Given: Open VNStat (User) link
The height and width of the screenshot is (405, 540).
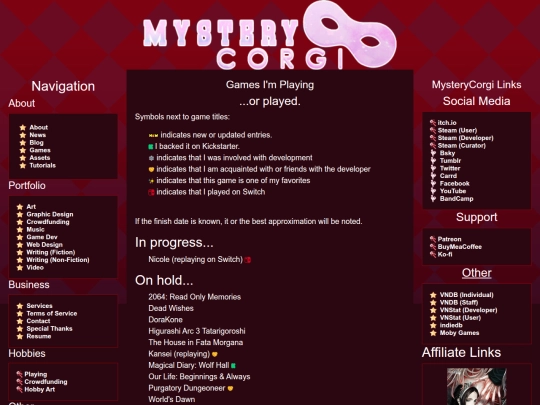Looking at the screenshot, I should coord(460,318).
